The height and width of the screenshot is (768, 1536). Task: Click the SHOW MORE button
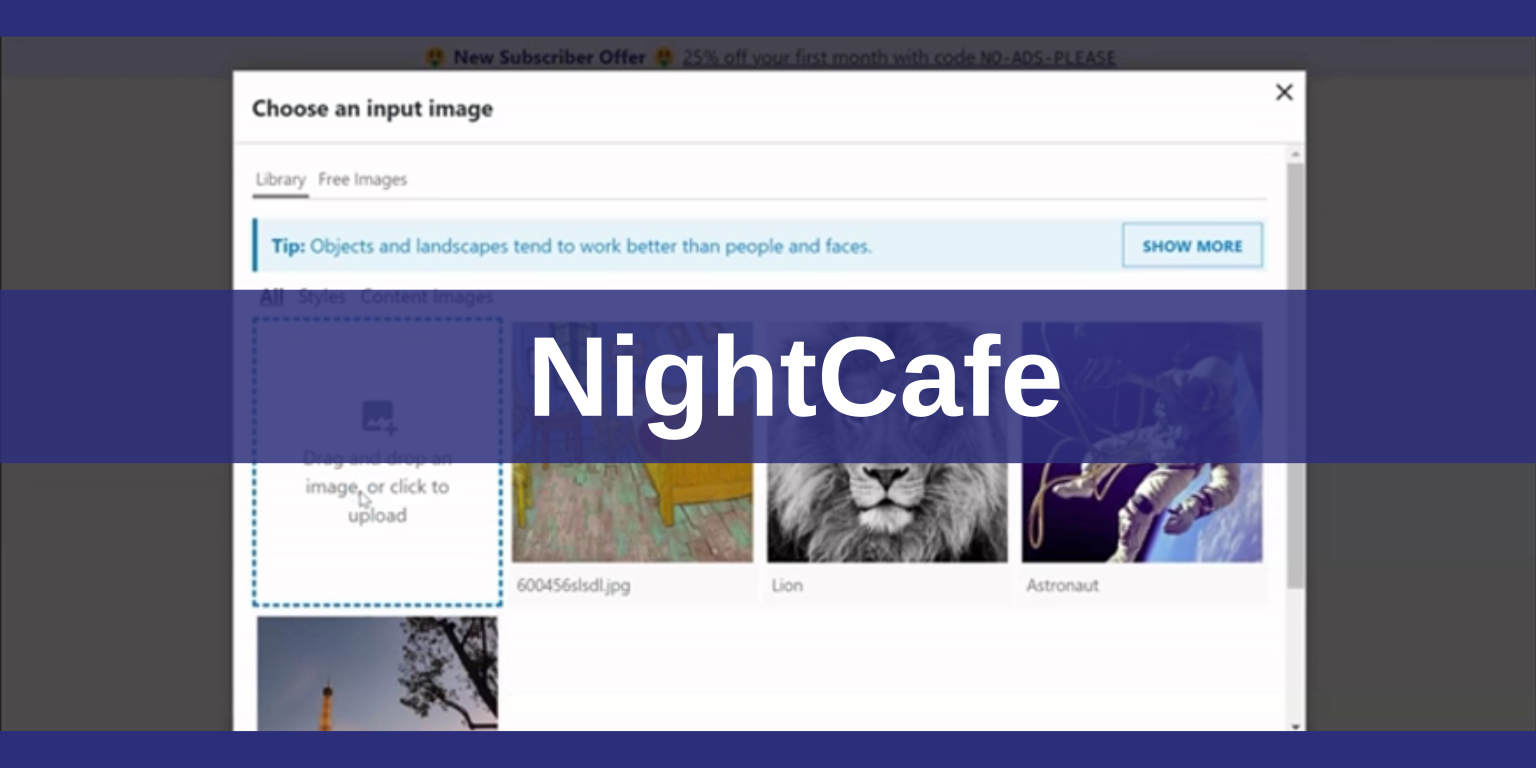click(x=1192, y=246)
